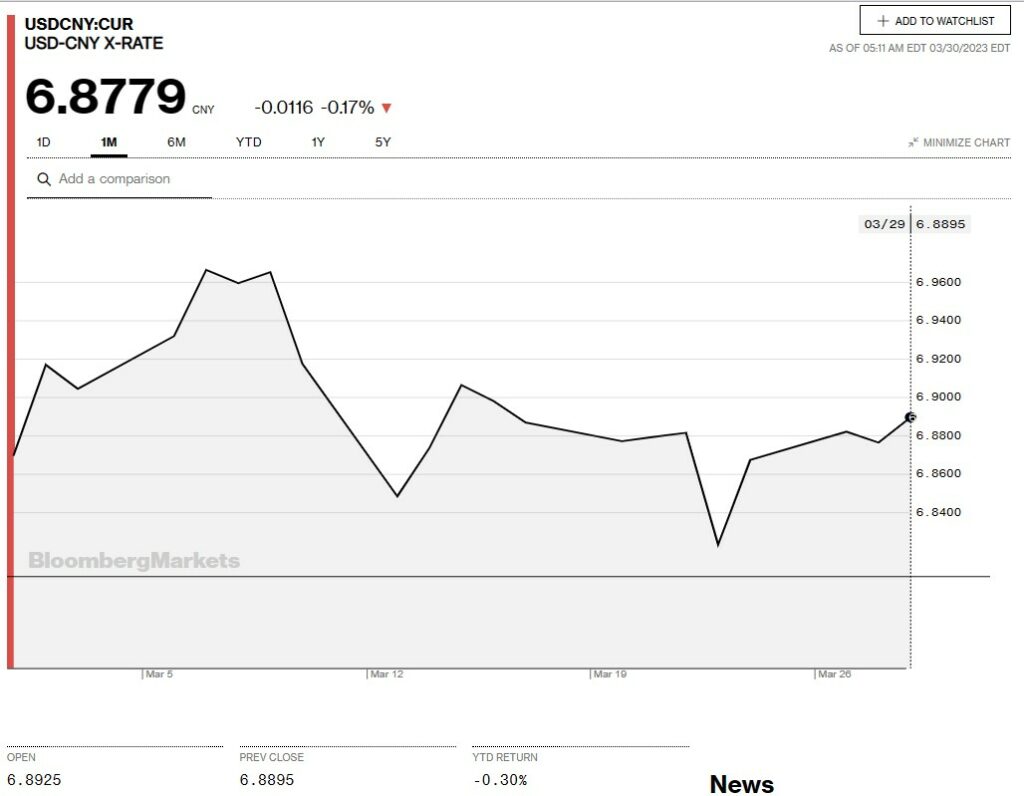
Task: Select the 1M time range tab
Action: (x=109, y=142)
